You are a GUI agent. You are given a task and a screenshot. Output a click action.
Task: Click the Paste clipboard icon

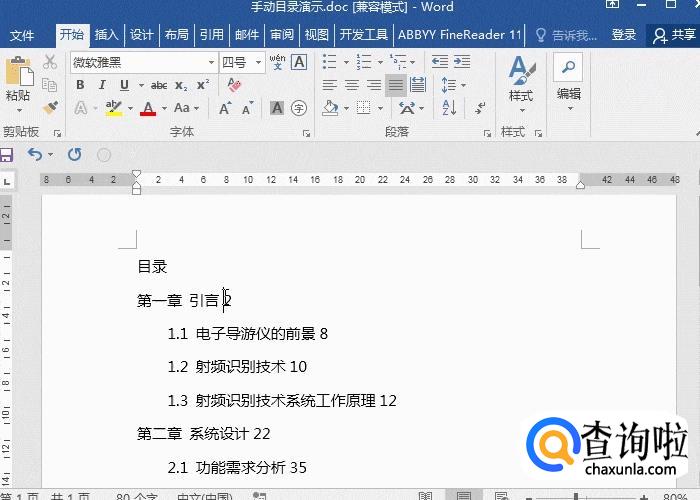[19, 73]
